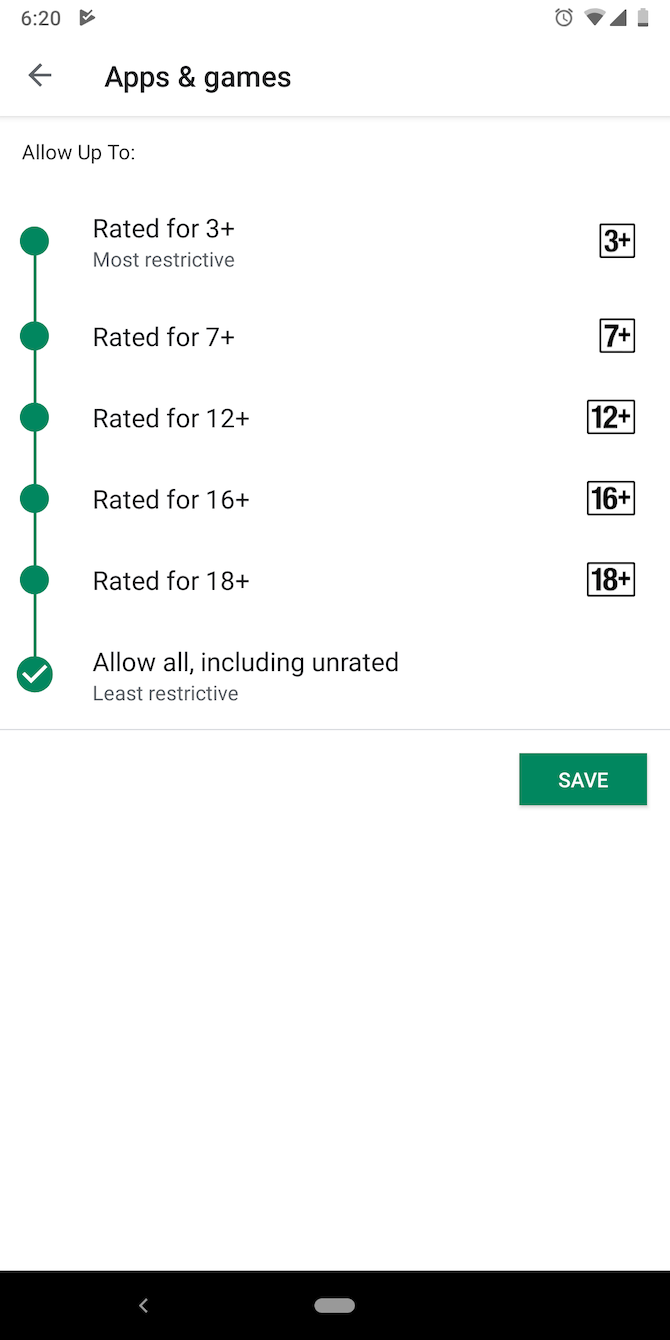Image resolution: width=670 pixels, height=1340 pixels.
Task: Select the Rated for 3+ restriction level
Action: [164, 228]
